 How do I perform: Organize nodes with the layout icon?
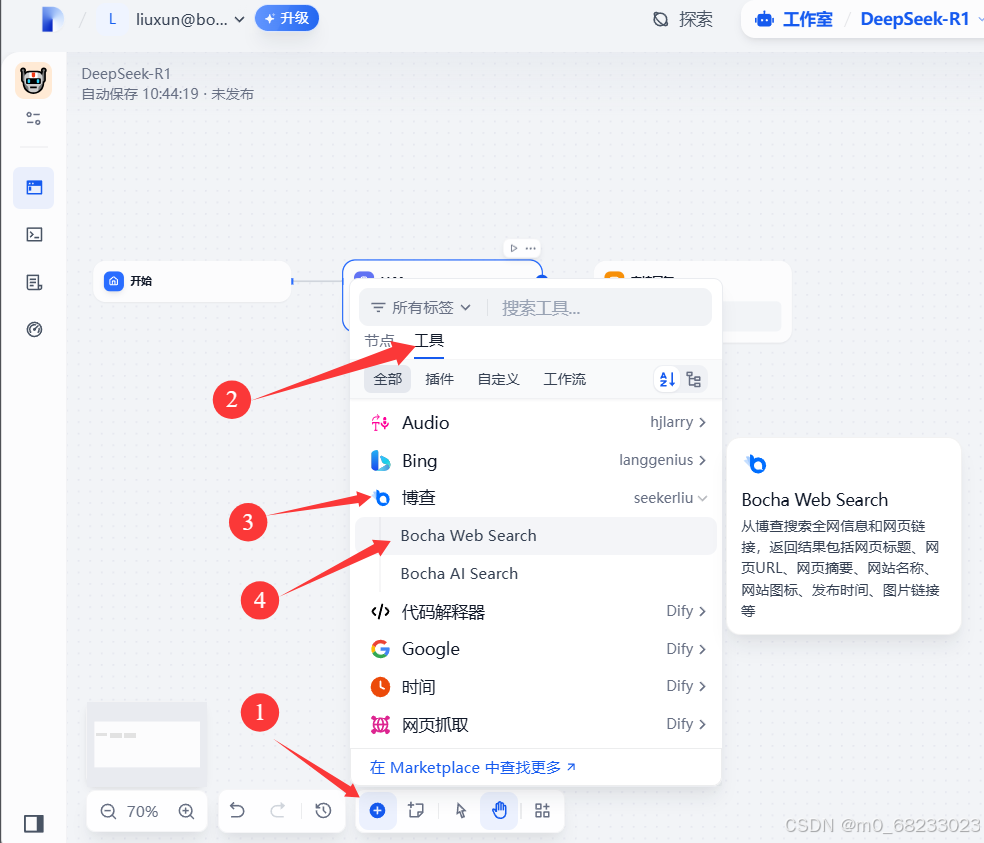point(542,810)
